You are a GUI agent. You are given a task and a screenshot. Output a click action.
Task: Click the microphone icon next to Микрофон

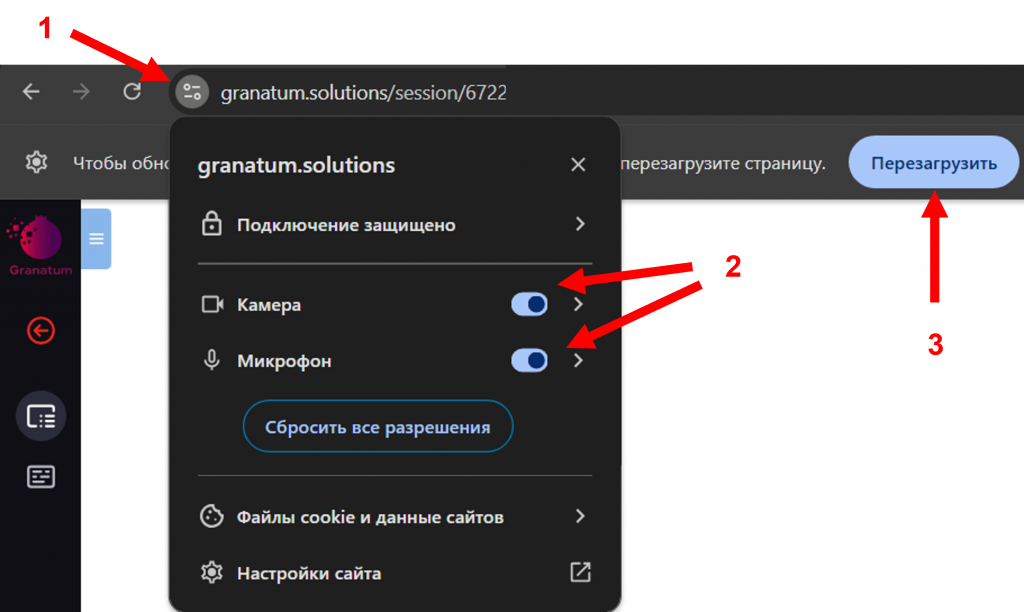212,360
